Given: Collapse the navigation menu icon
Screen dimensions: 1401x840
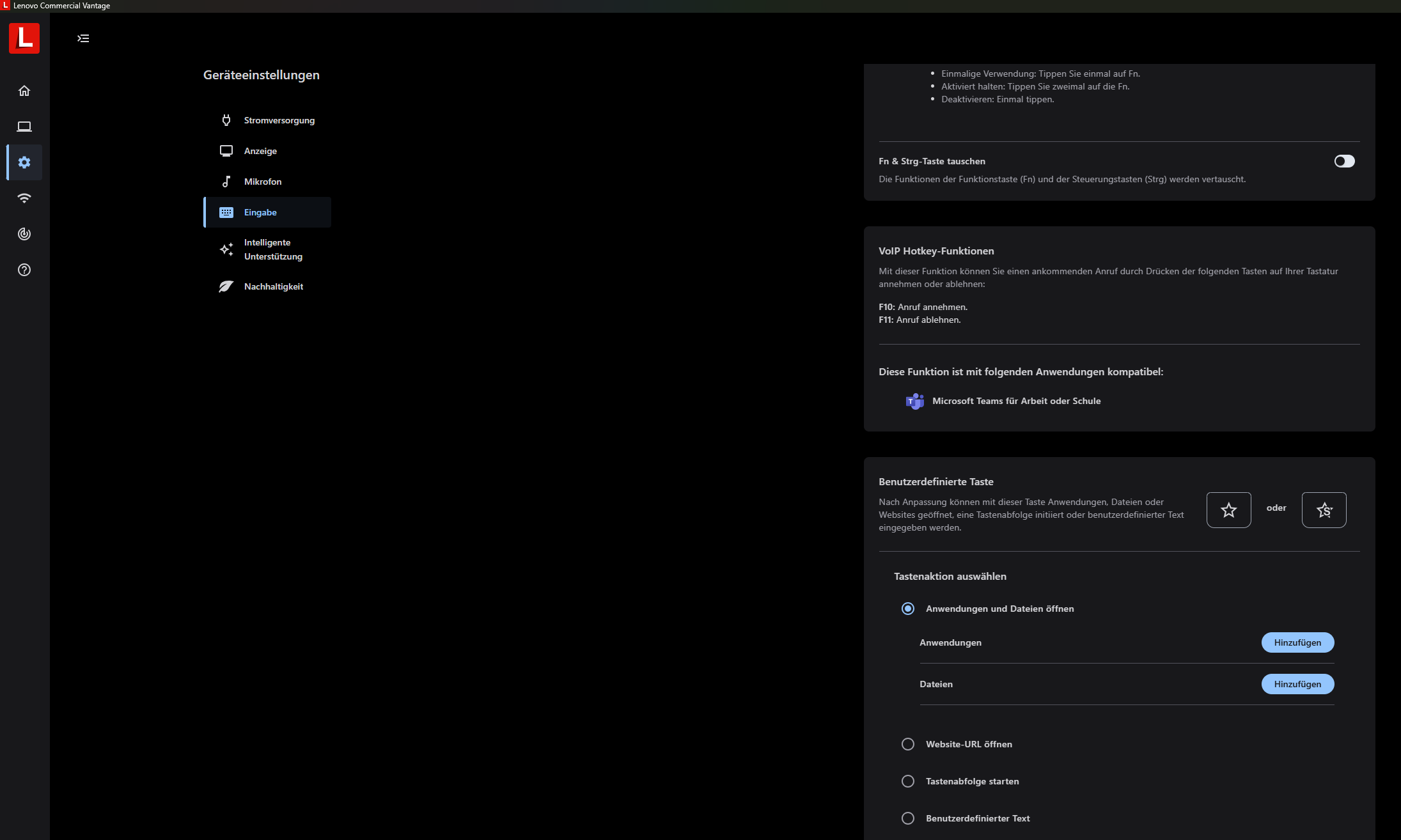Looking at the screenshot, I should (83, 38).
